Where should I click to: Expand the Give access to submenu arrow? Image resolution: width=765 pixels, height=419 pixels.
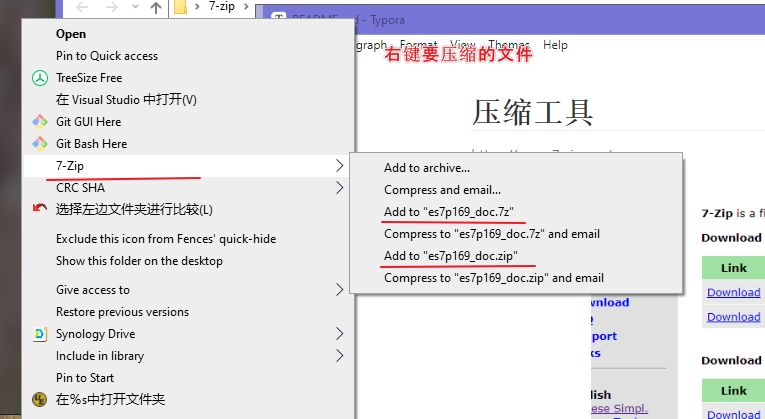pyautogui.click(x=340, y=290)
